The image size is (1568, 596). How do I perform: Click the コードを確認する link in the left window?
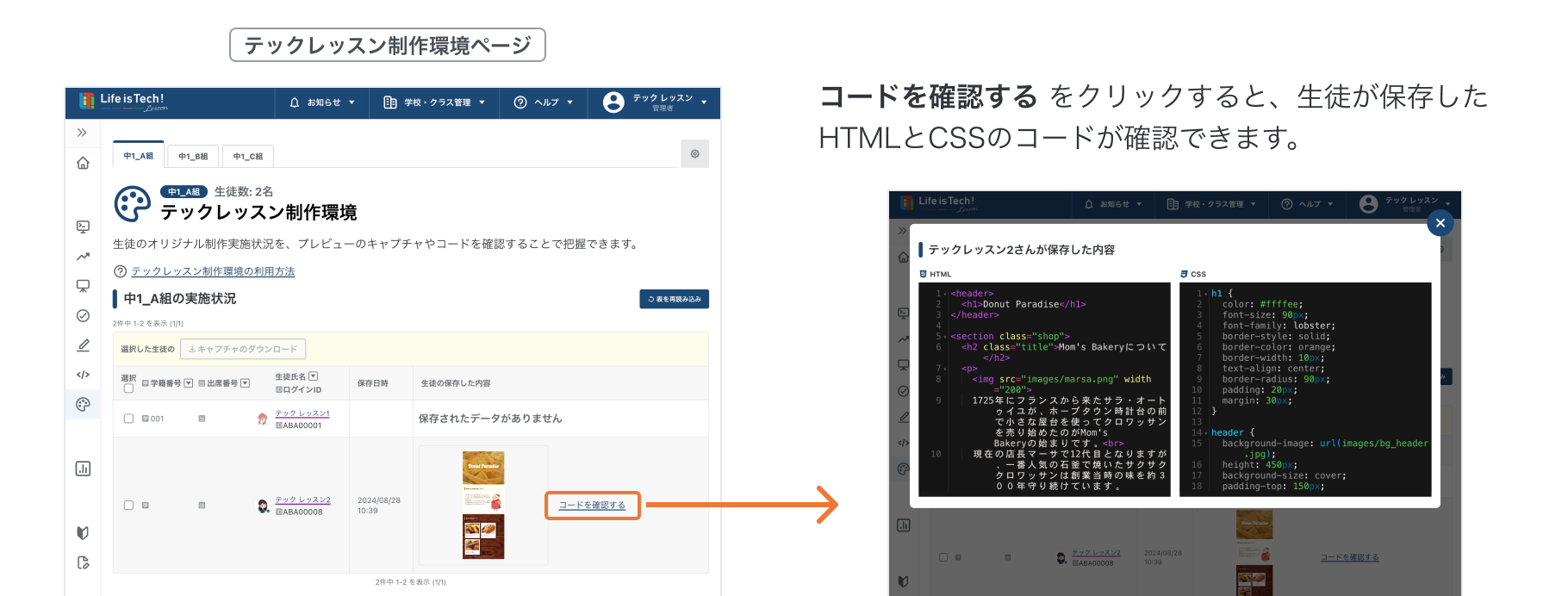pyautogui.click(x=592, y=506)
